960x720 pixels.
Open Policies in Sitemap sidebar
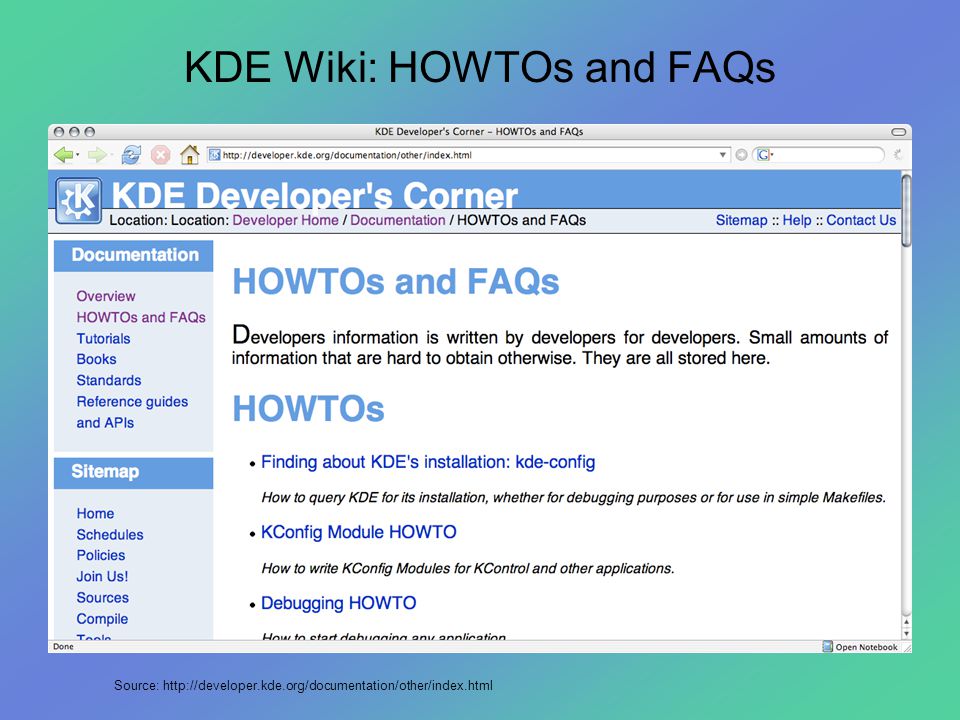101,555
